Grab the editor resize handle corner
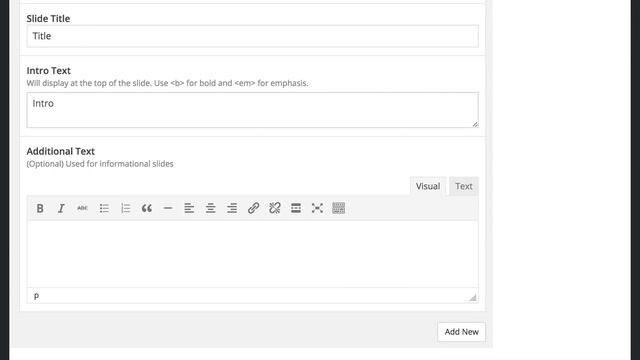640x360 pixels. click(473, 298)
